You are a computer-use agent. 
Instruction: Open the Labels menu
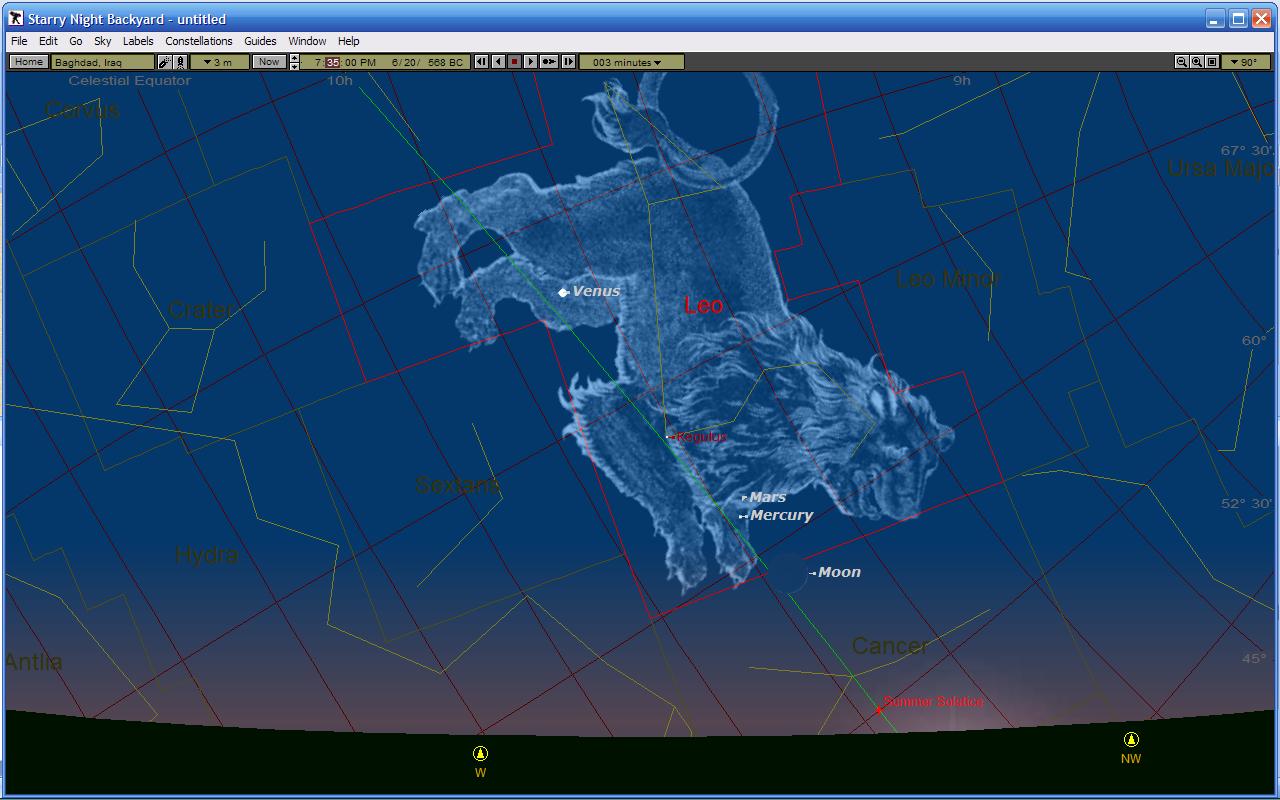(x=138, y=41)
